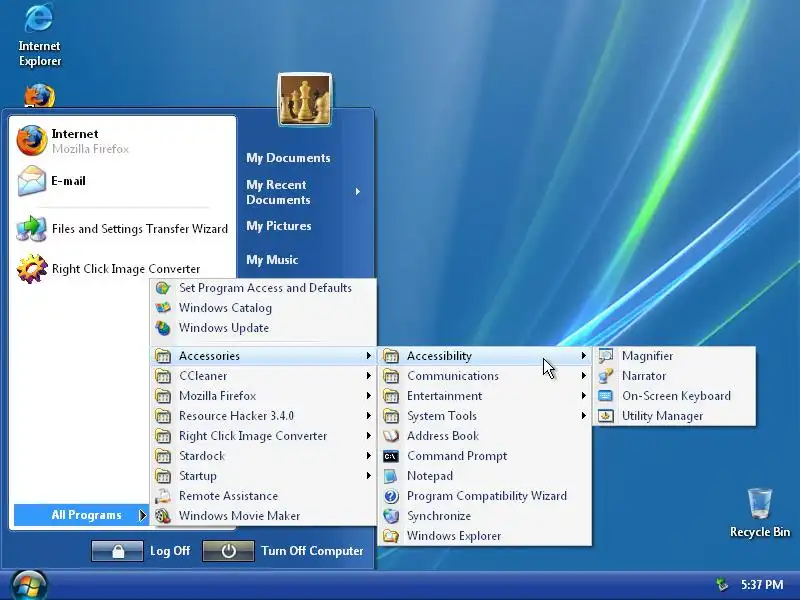This screenshot has height=600, width=800.
Task: Expand the Resource Hacker 3.4.0 arrow
Action: click(368, 416)
